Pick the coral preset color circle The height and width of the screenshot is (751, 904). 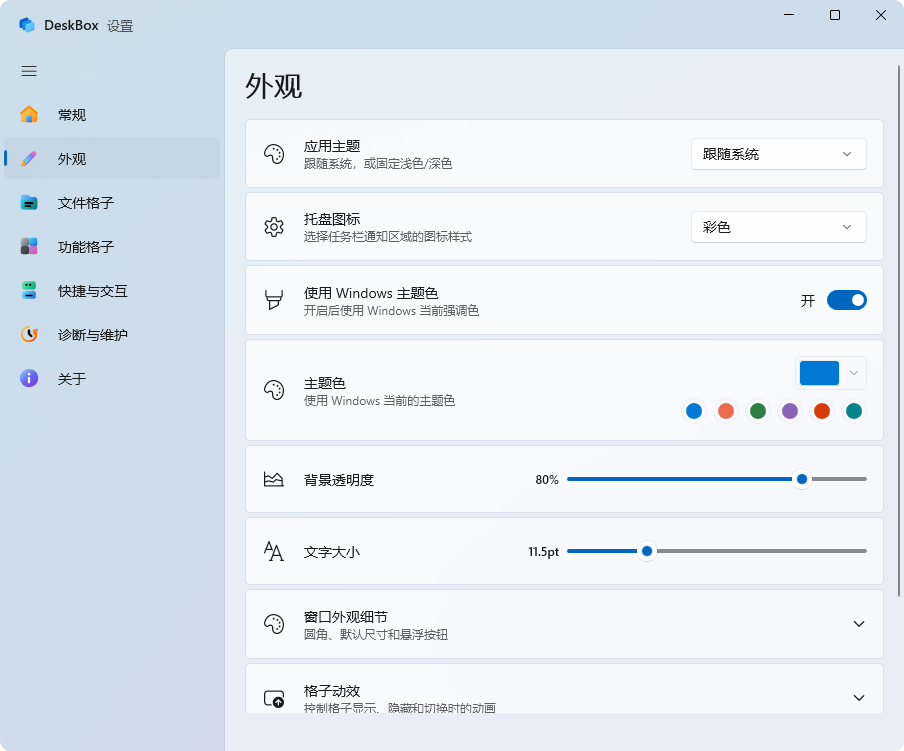click(x=726, y=411)
